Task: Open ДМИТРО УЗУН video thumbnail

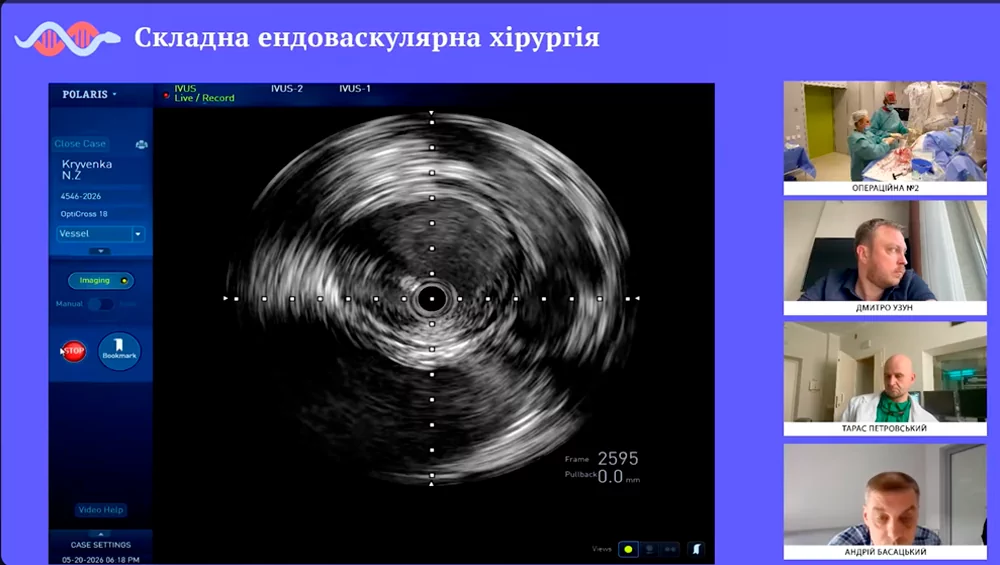Action: (x=885, y=258)
